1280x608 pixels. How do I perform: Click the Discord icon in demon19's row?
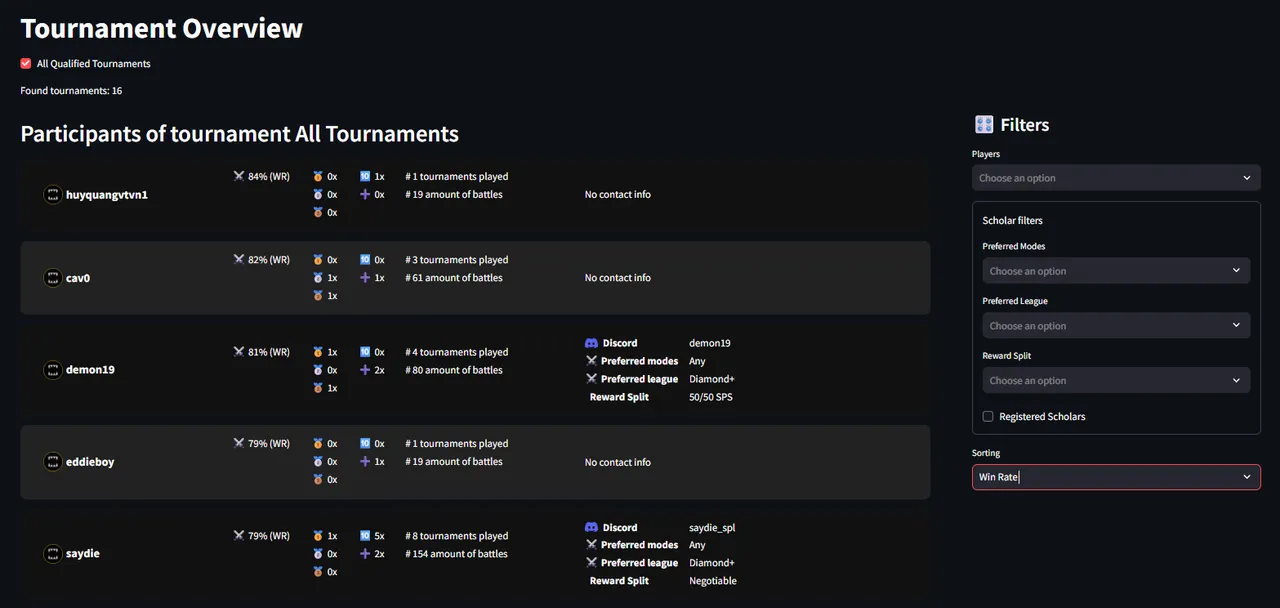click(591, 343)
